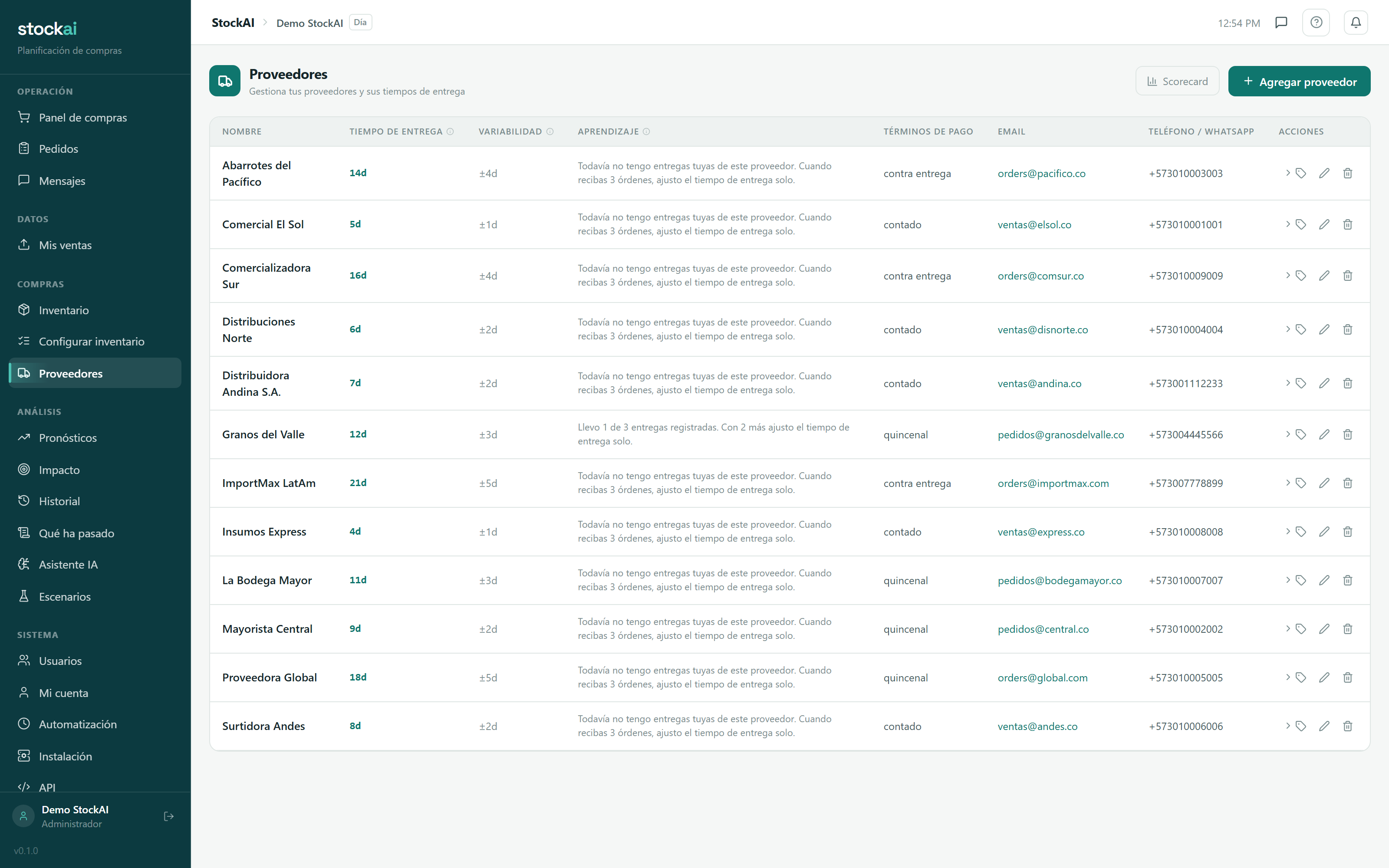Click the Agregar proveedor button
Image resolution: width=1389 pixels, height=868 pixels.
pos(1299,82)
